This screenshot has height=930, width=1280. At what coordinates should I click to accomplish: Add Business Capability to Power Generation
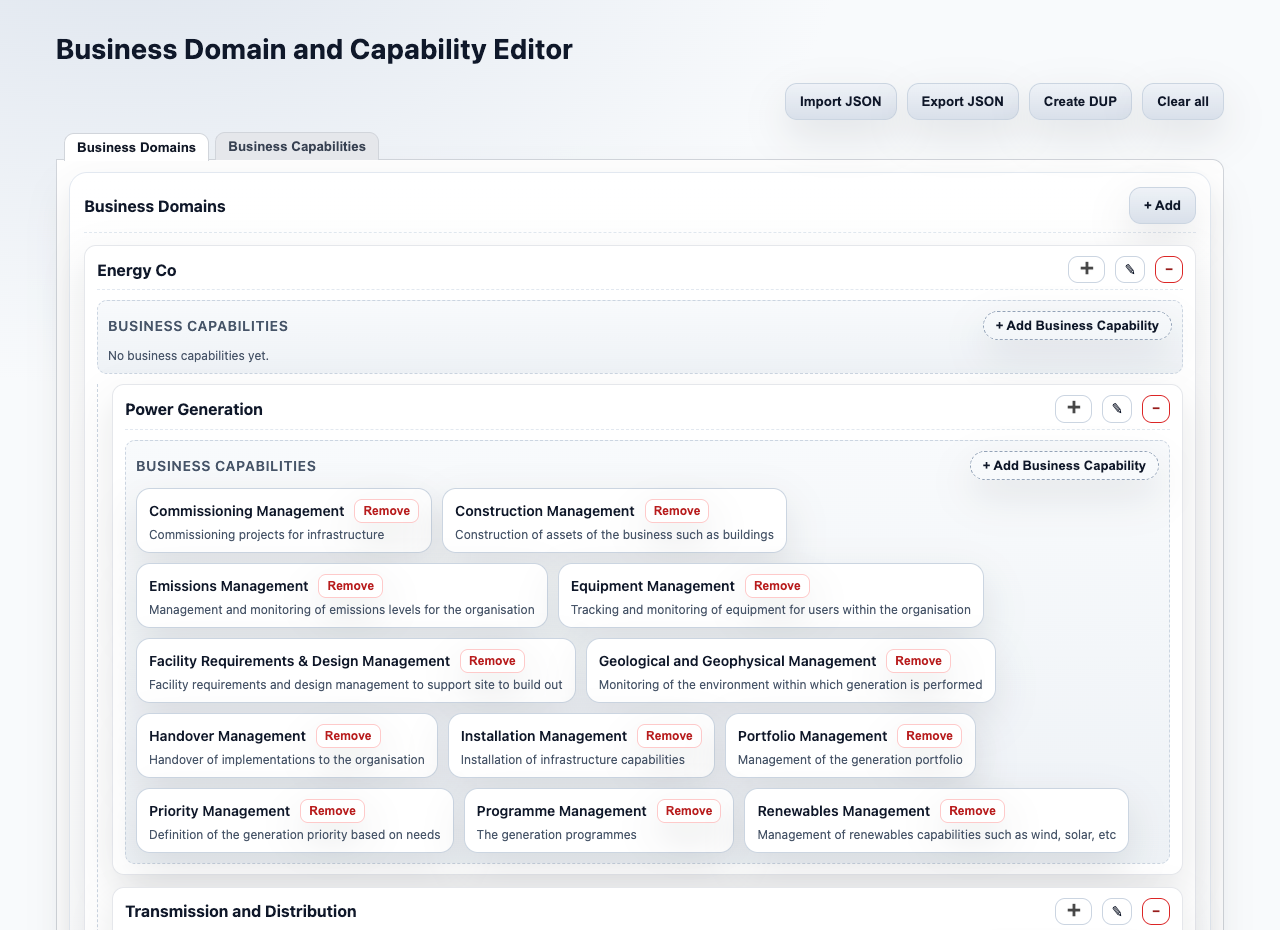1064,465
